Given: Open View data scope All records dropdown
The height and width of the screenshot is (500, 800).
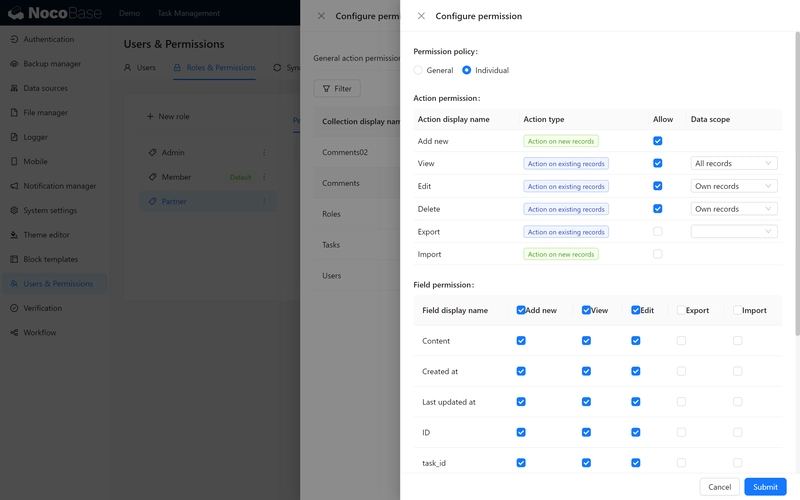Looking at the screenshot, I should (x=734, y=163).
